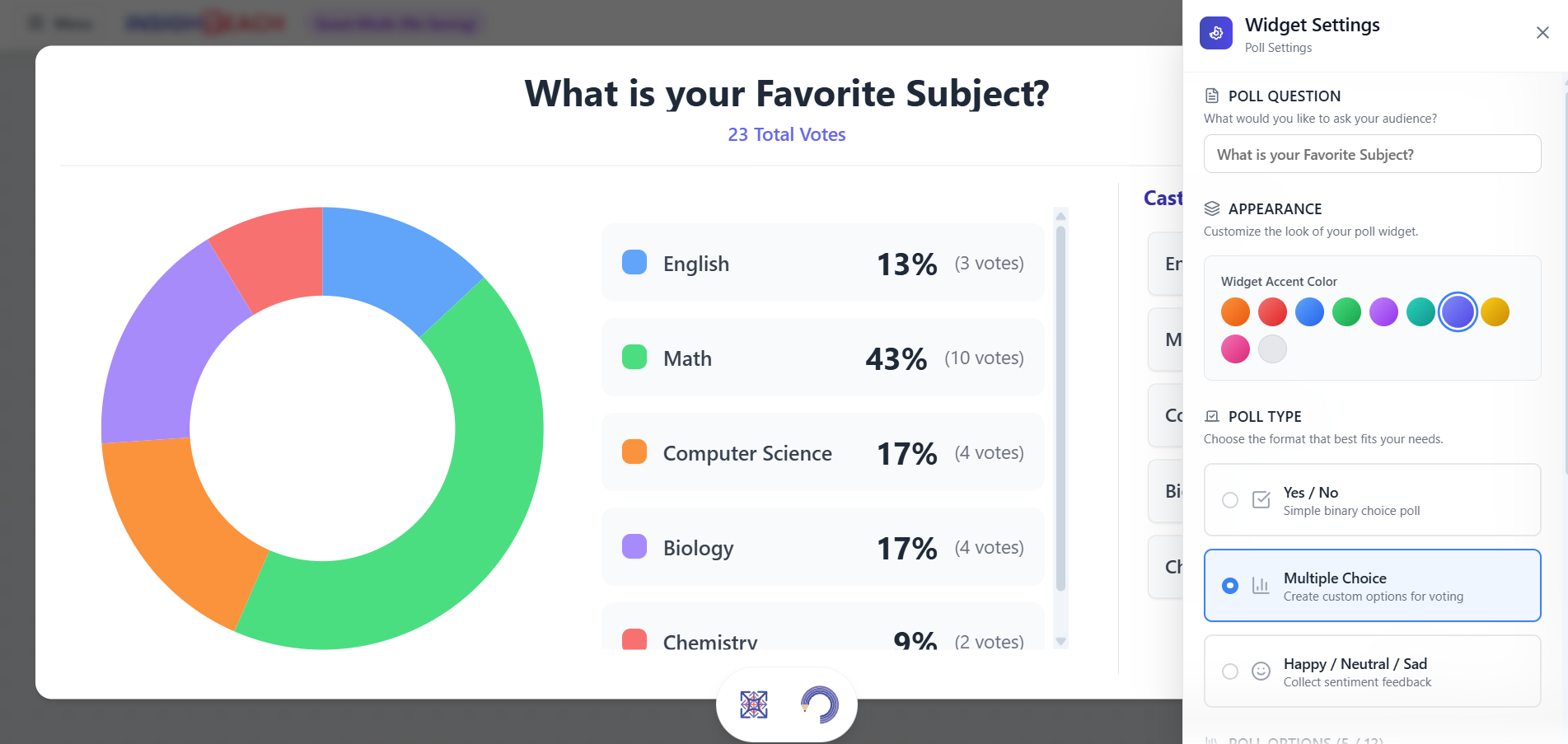Choose the Happy / Neutral / Sad radio
Image resolution: width=1568 pixels, height=744 pixels.
(1230, 671)
